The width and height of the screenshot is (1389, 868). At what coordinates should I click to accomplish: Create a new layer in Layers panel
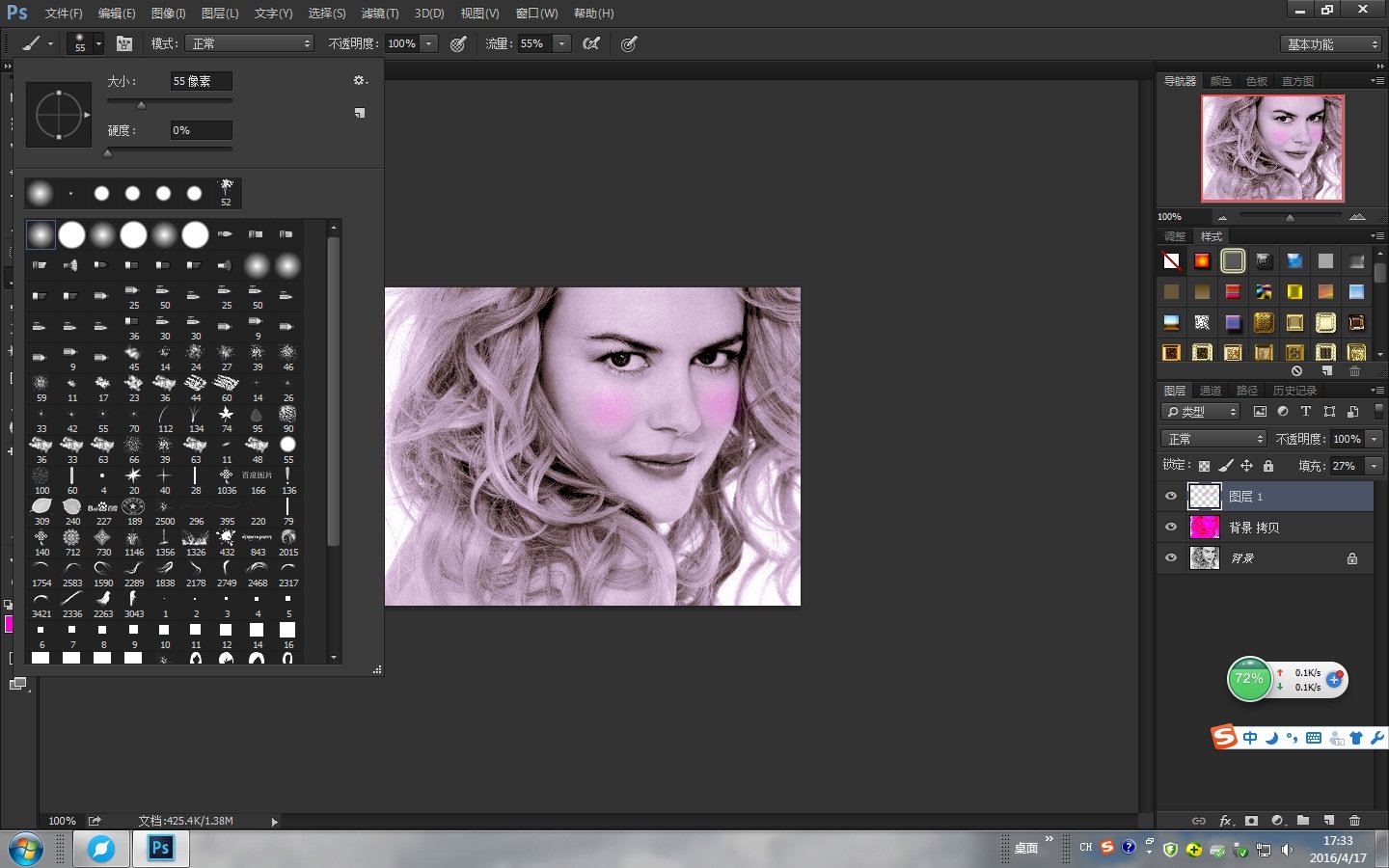point(1328,821)
